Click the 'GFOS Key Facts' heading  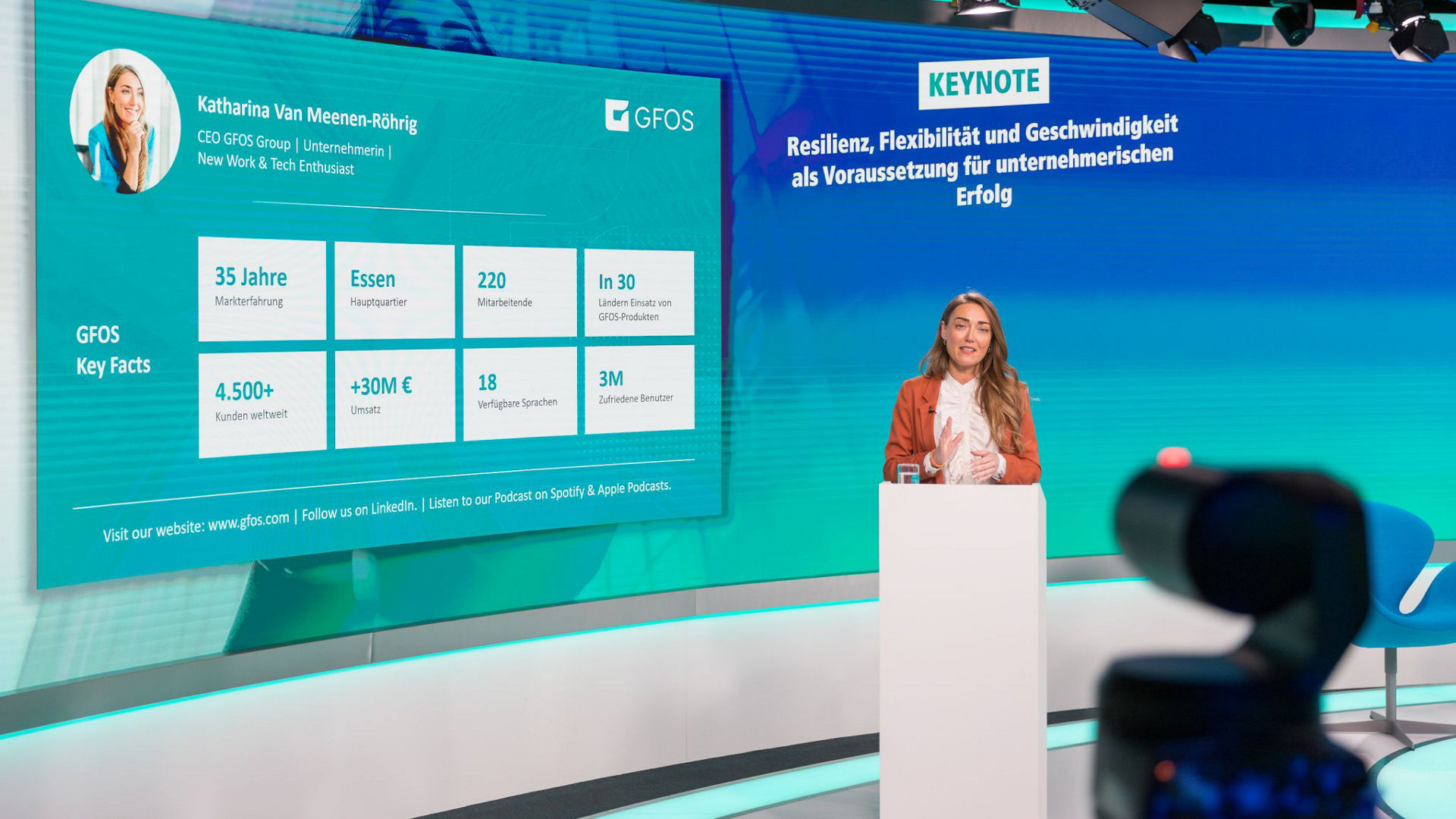click(x=113, y=350)
